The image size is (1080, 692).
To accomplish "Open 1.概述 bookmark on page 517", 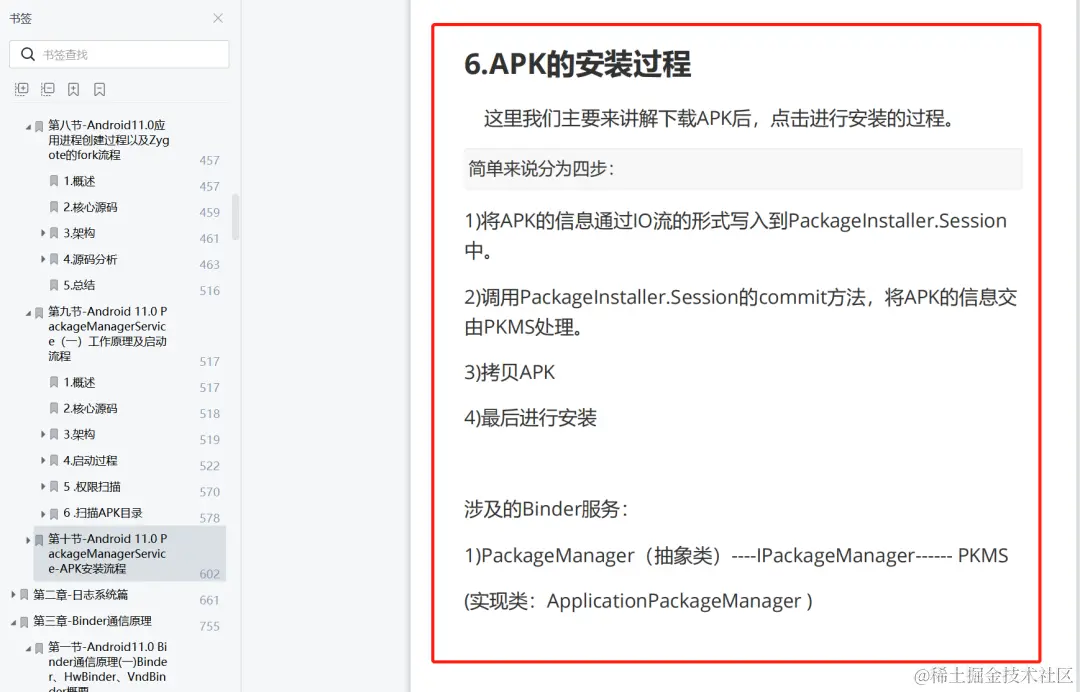I will (x=79, y=382).
